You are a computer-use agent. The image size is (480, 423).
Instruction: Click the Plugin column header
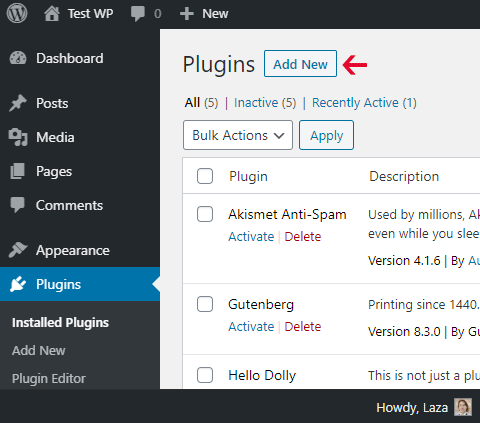click(248, 176)
